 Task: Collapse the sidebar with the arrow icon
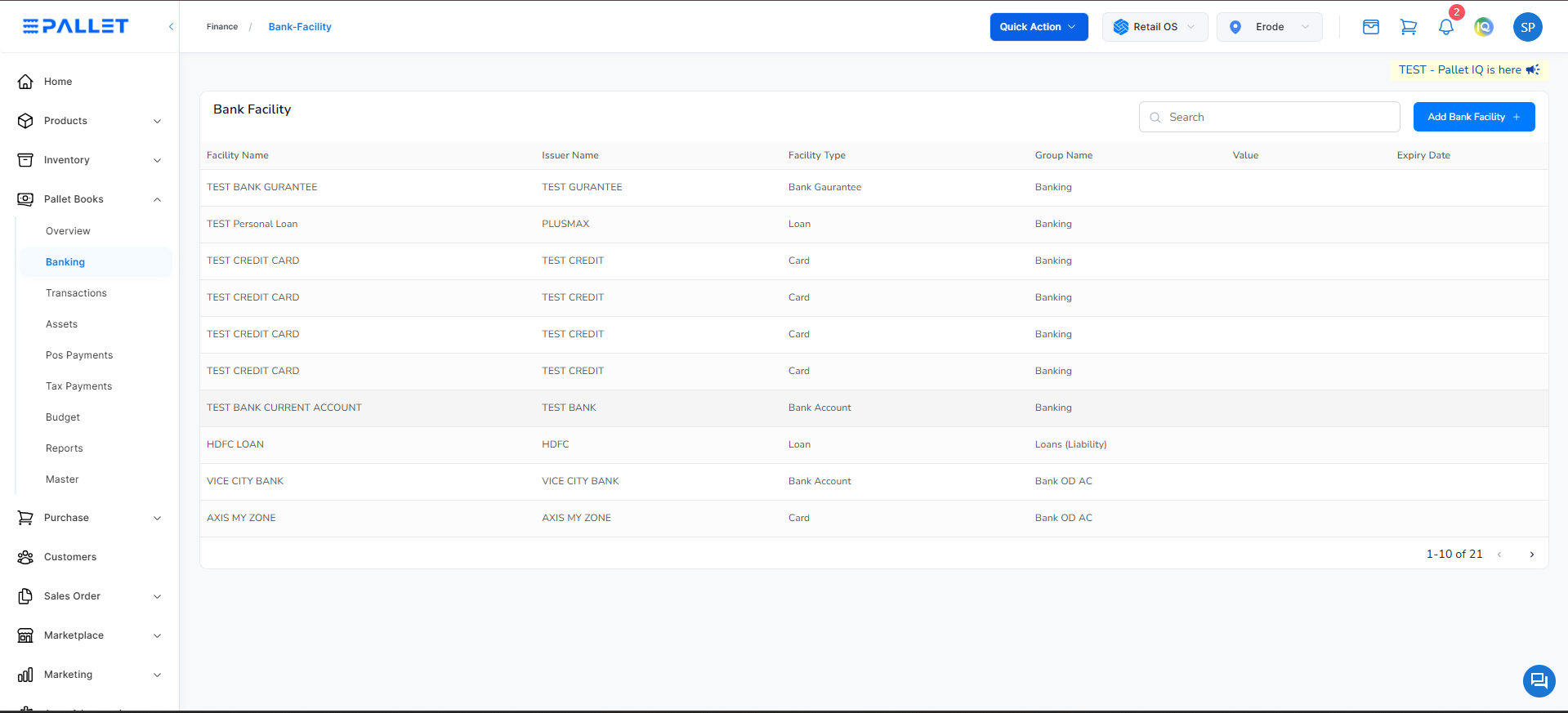click(171, 27)
